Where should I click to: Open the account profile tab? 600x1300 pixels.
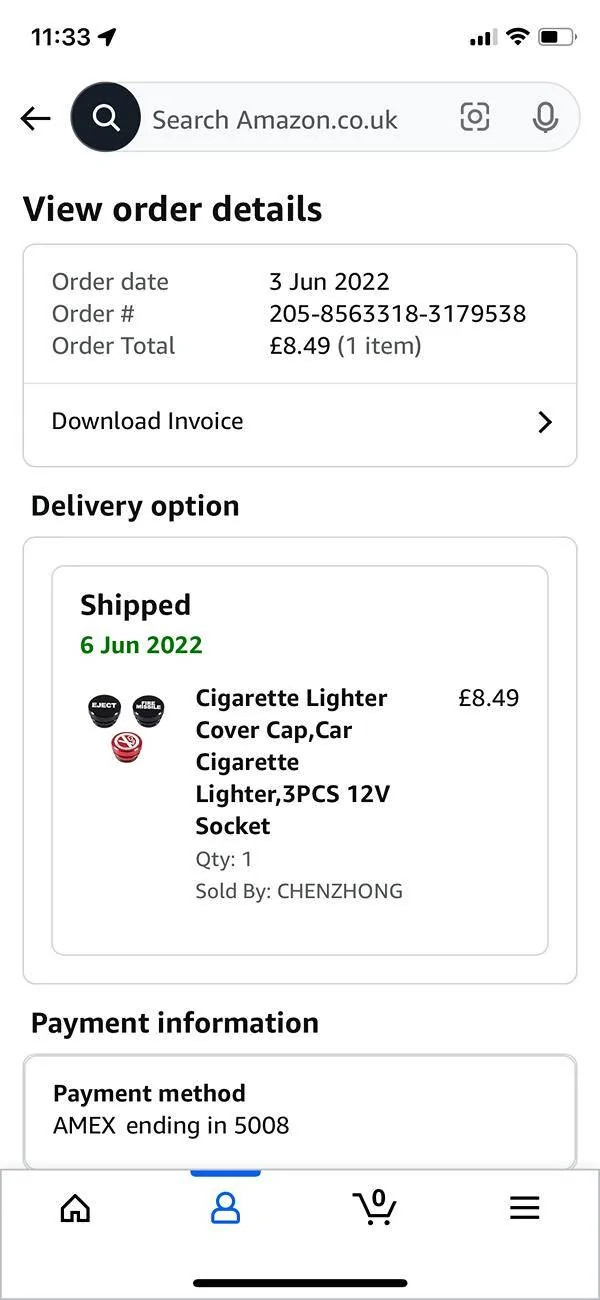pos(225,1208)
